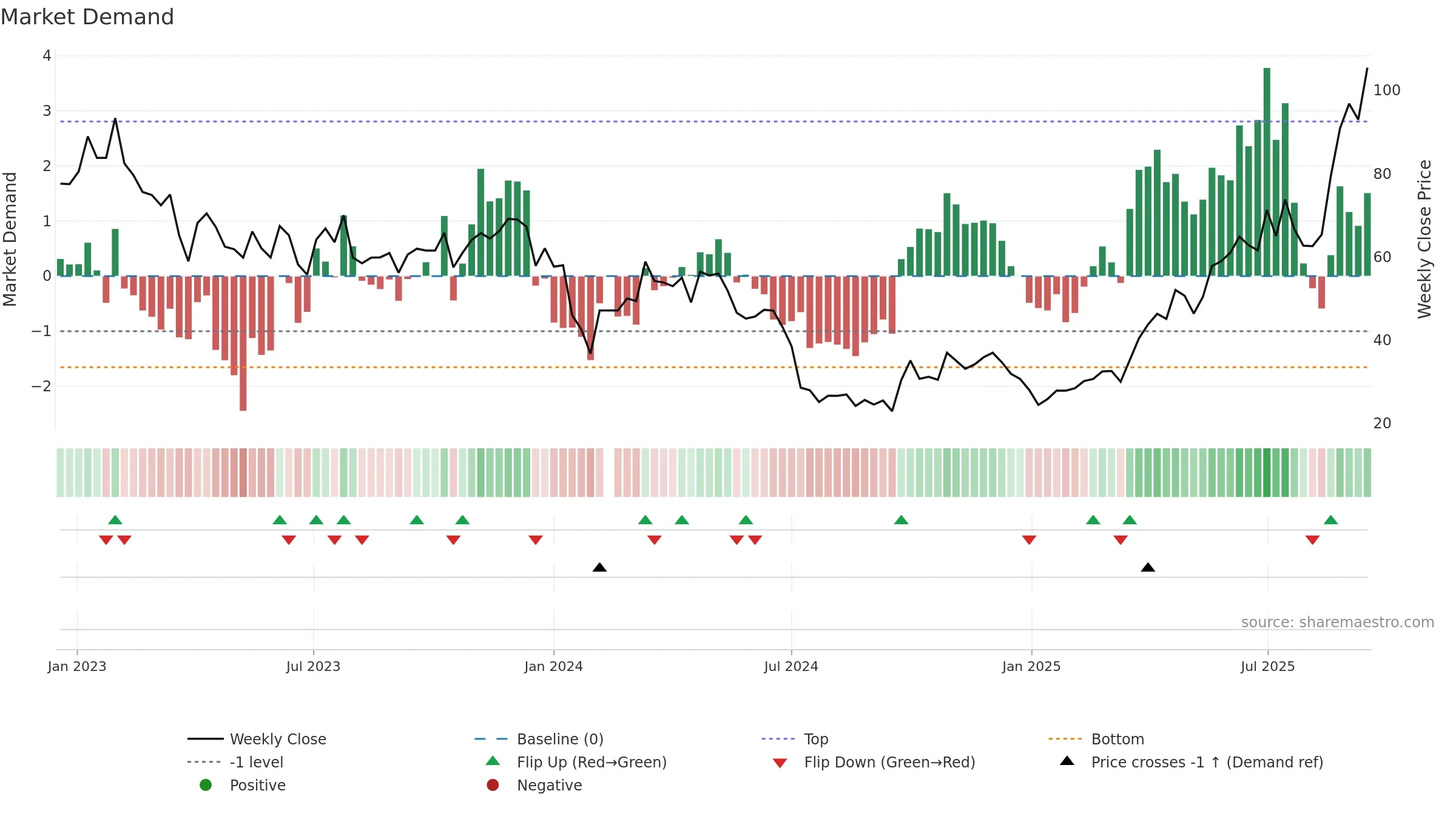Click the "-1 level" legend label
The width and height of the screenshot is (1456, 819).
(257, 762)
